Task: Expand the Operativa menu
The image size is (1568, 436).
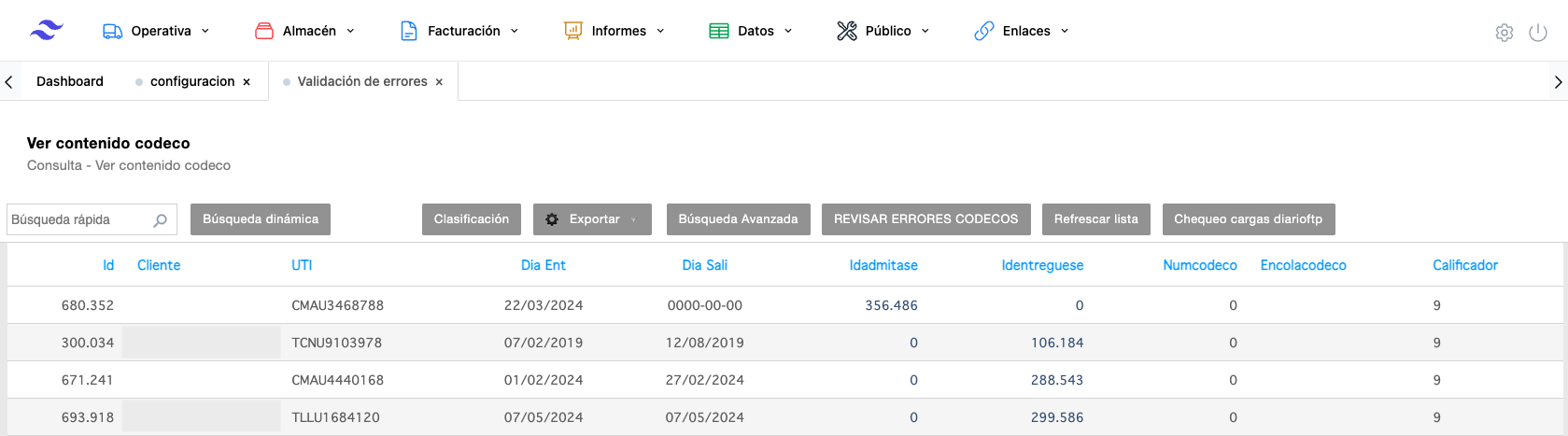Action: tap(156, 31)
